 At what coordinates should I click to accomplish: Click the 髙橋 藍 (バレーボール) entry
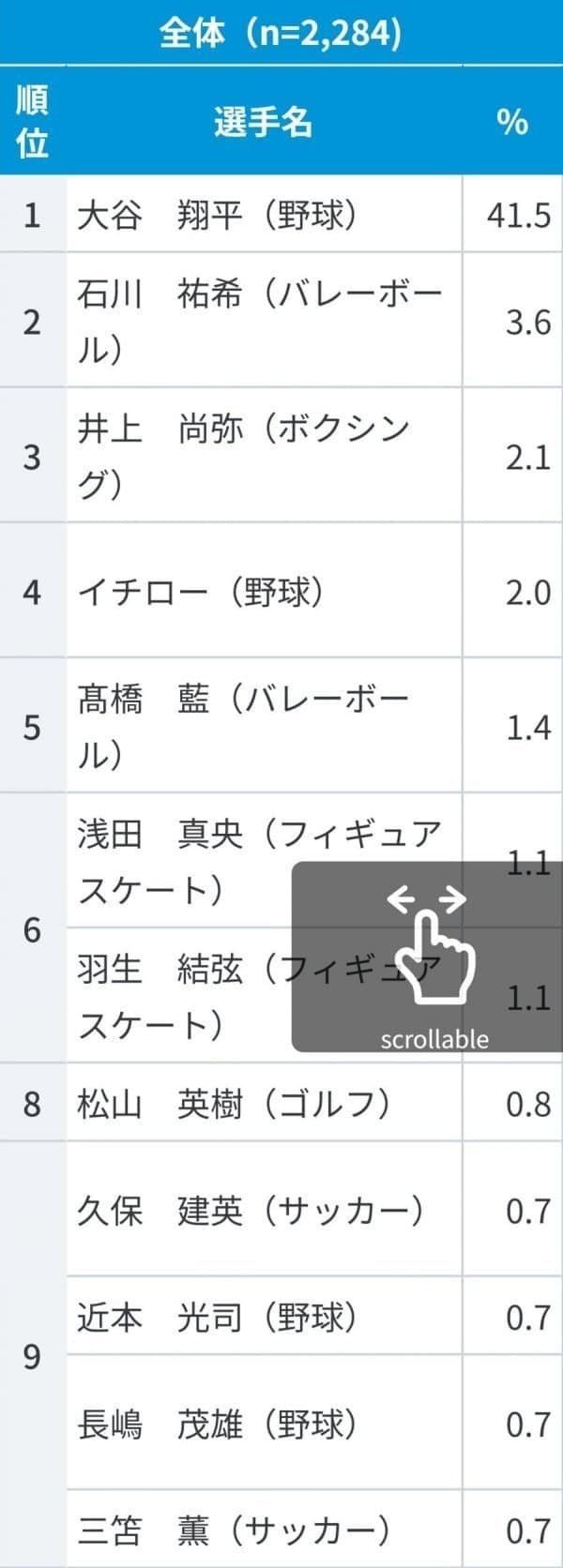(x=244, y=727)
